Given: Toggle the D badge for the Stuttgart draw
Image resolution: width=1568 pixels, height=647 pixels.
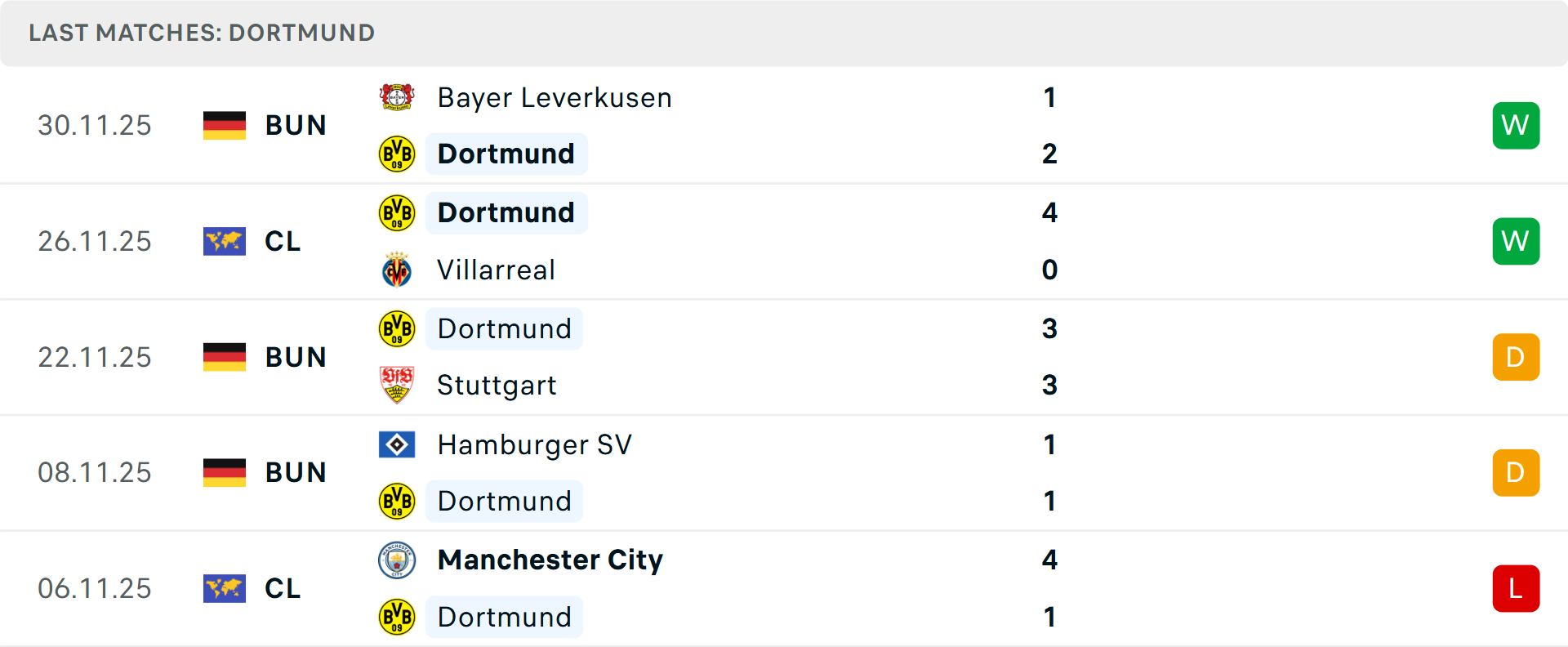Looking at the screenshot, I should click(x=1516, y=357).
